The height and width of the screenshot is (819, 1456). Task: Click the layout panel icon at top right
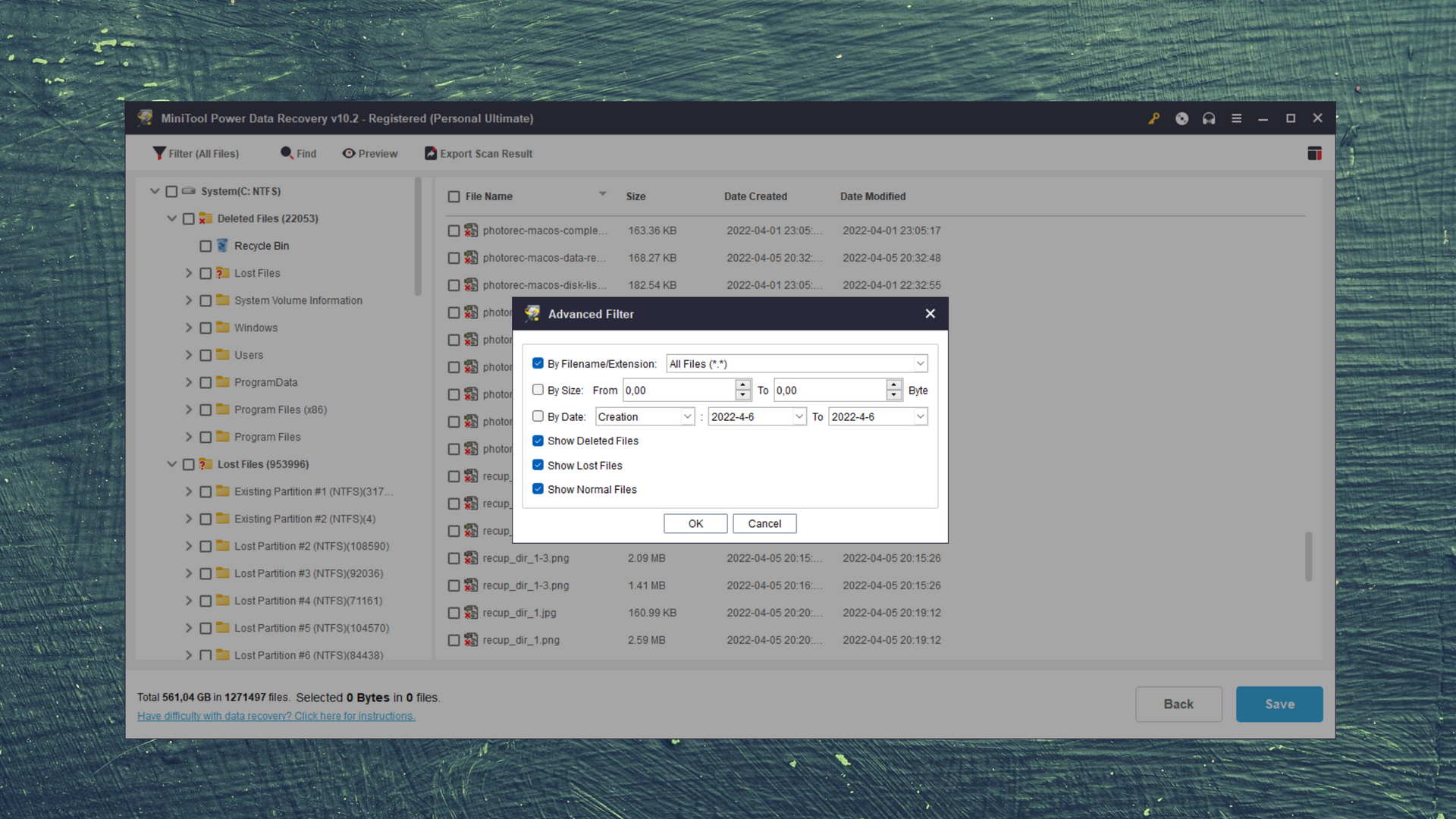1314,153
